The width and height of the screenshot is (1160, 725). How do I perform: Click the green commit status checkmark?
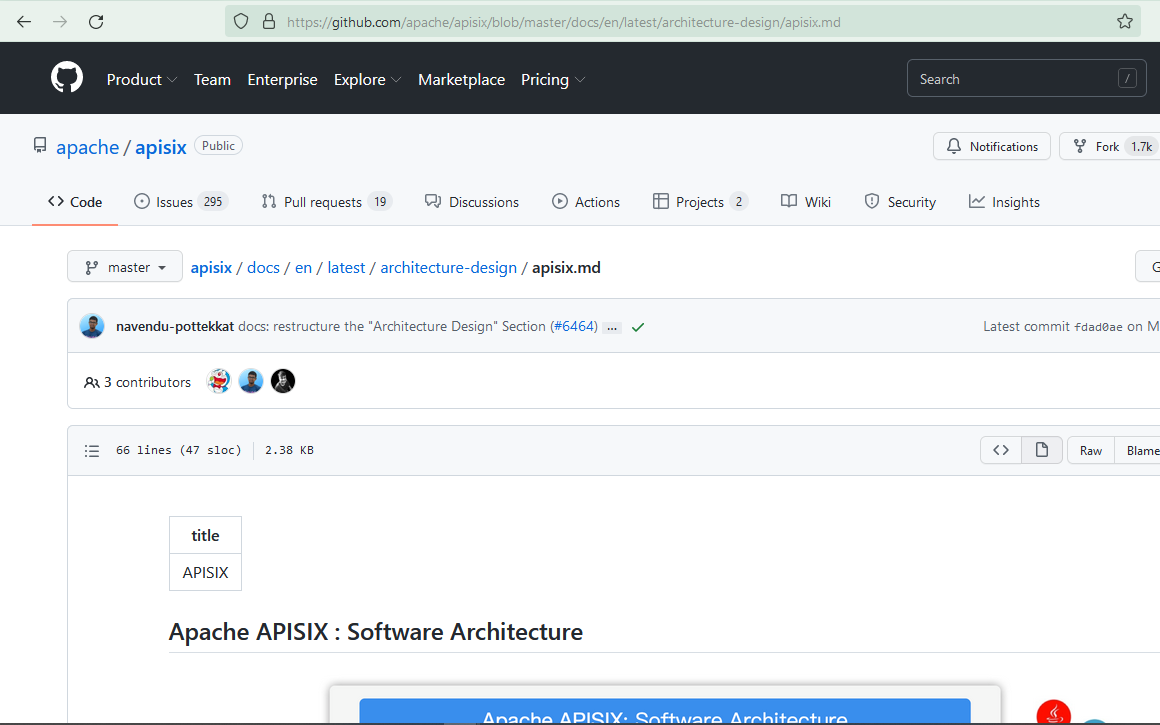(x=638, y=327)
